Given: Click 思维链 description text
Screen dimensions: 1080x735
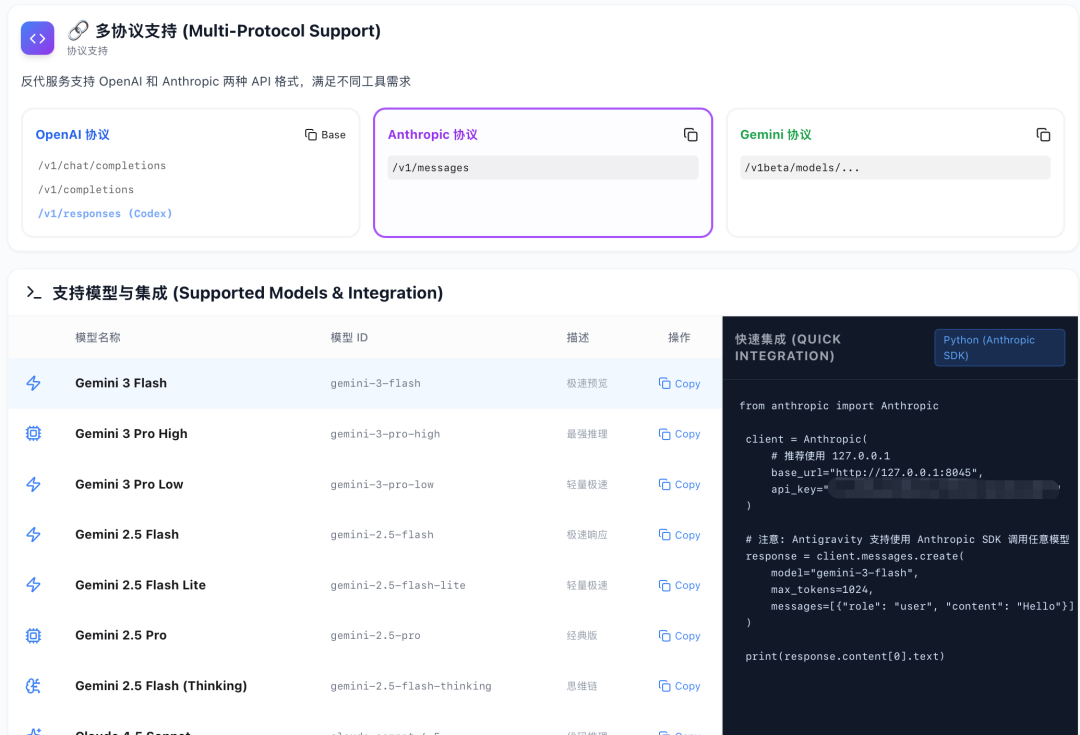Looking at the screenshot, I should click(582, 686).
